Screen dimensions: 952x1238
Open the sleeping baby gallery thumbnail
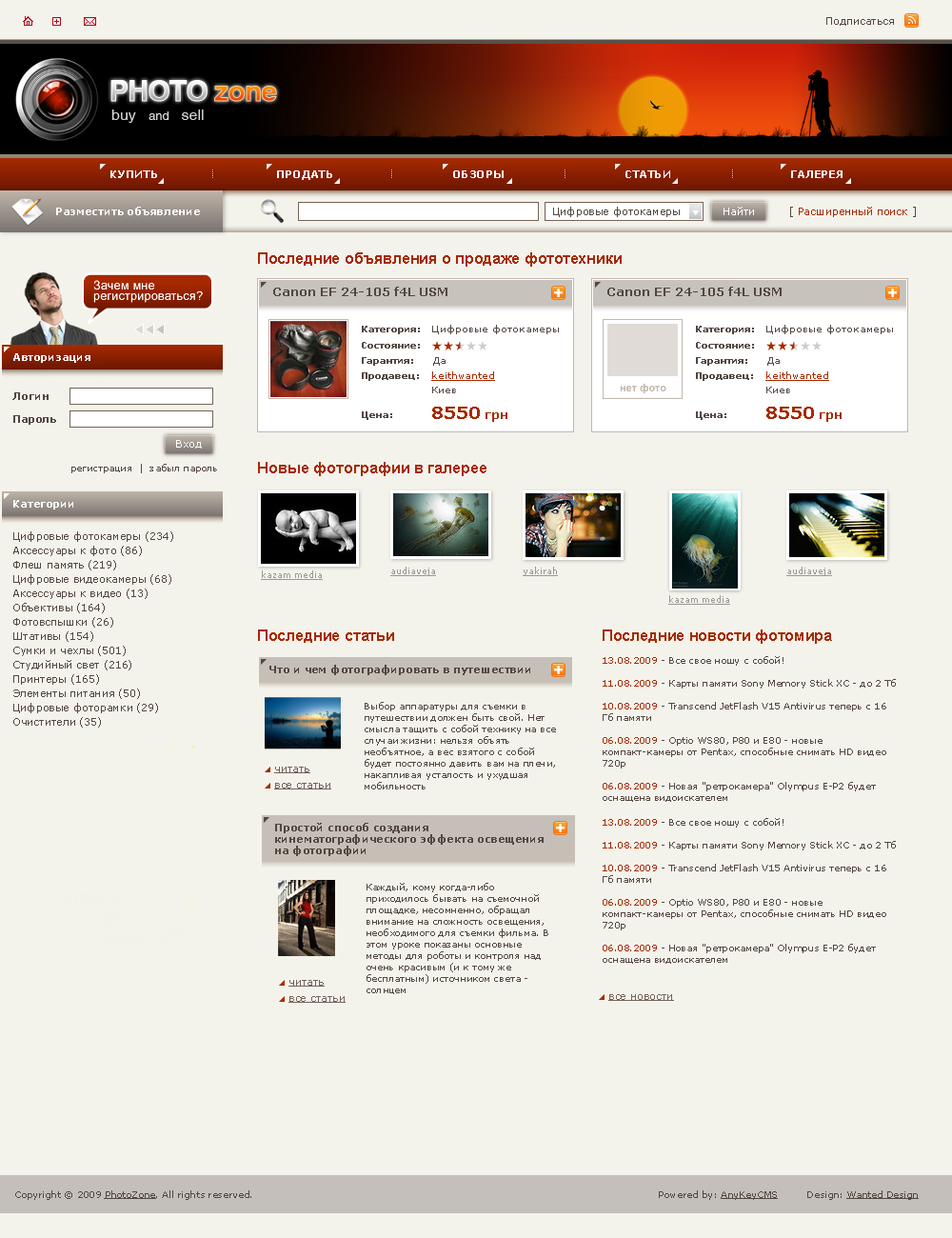pyautogui.click(x=308, y=529)
